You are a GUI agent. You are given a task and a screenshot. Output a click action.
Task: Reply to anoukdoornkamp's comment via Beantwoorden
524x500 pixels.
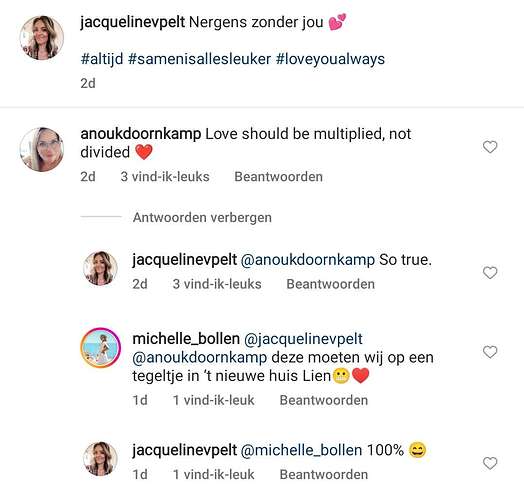click(278, 177)
